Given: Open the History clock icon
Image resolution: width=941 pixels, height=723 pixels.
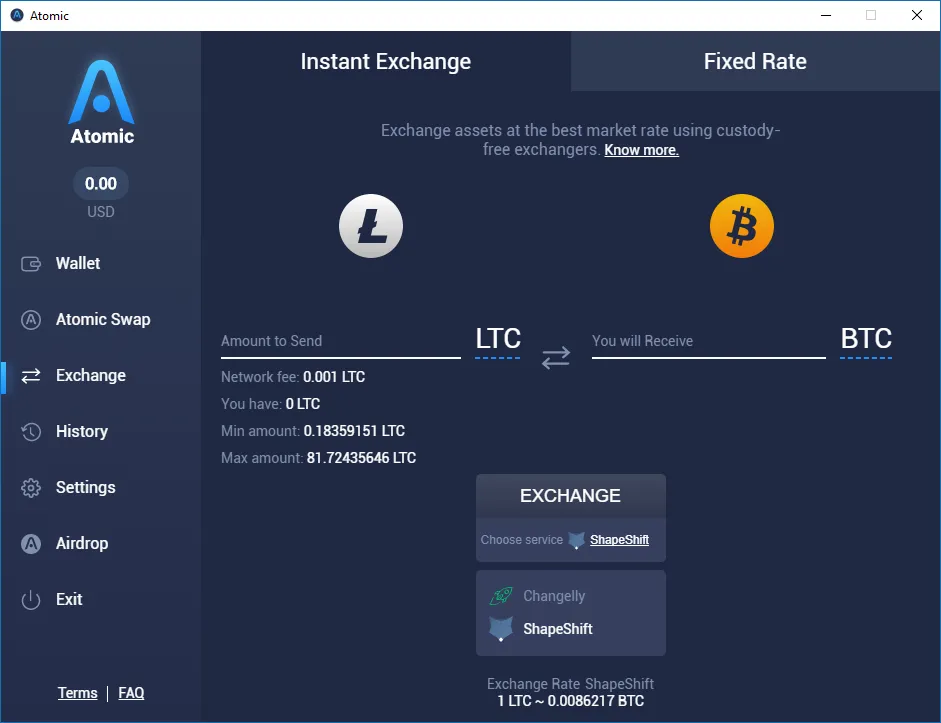Looking at the screenshot, I should coord(31,431).
